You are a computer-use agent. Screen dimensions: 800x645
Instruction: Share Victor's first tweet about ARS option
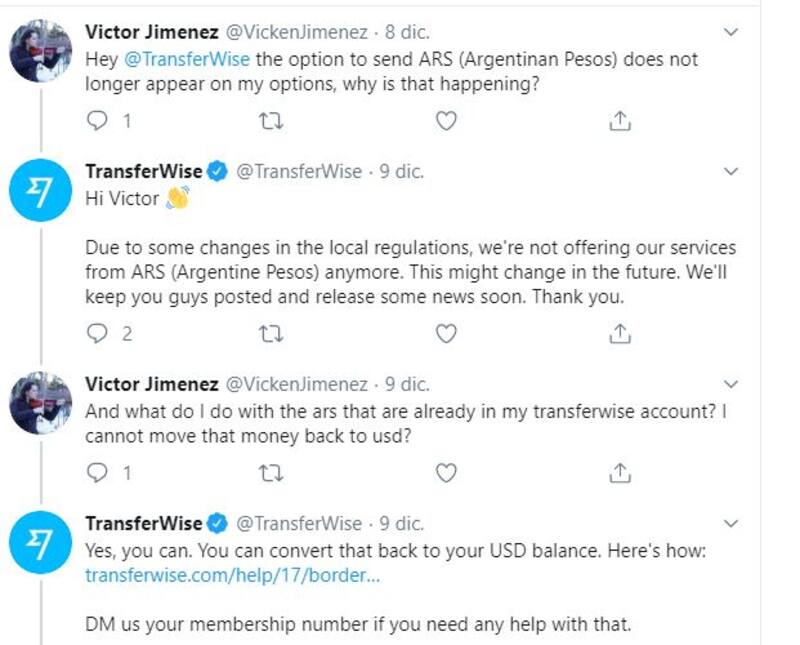[x=620, y=121]
